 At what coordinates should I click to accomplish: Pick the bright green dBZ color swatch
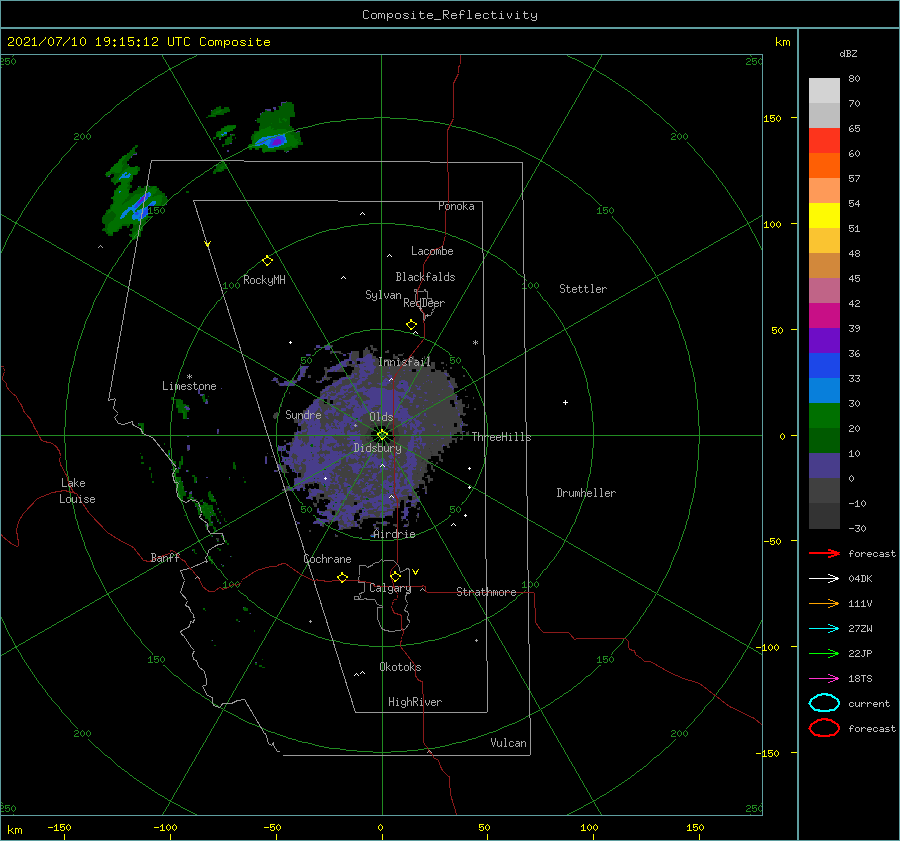pyautogui.click(x=824, y=416)
